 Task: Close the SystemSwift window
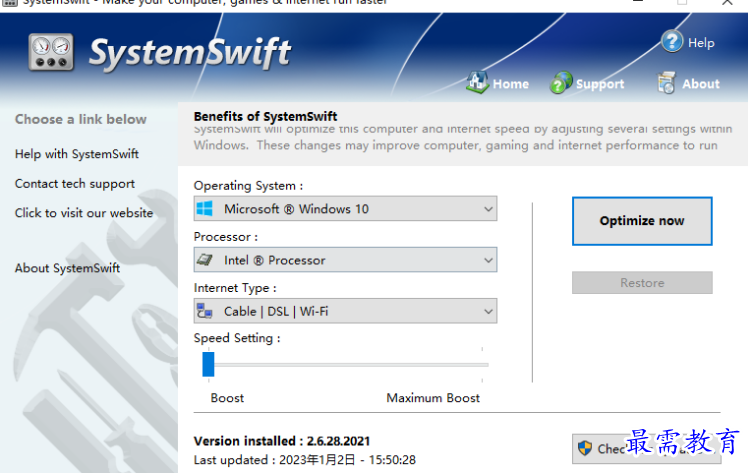(727, 2)
